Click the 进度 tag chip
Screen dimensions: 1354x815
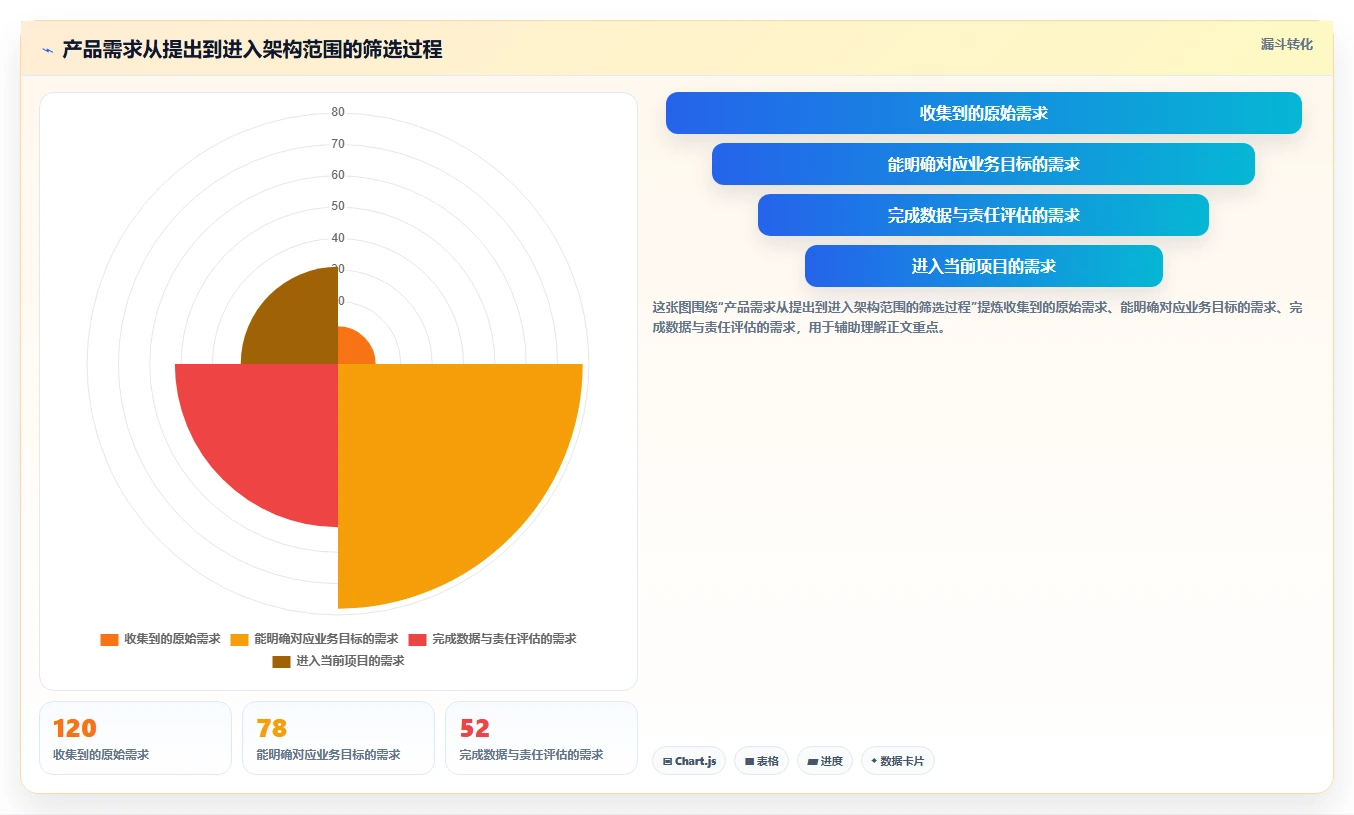click(x=825, y=761)
